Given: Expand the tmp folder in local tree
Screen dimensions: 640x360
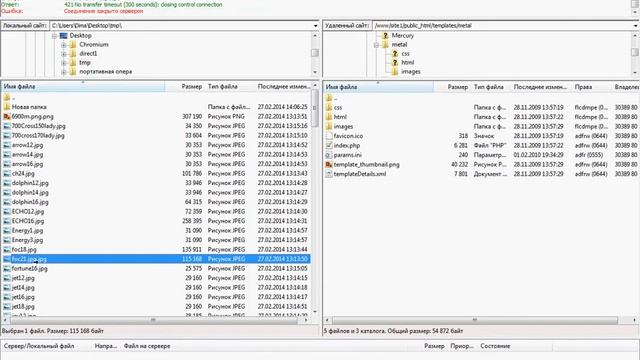Looking at the screenshot, I should 64,63.
